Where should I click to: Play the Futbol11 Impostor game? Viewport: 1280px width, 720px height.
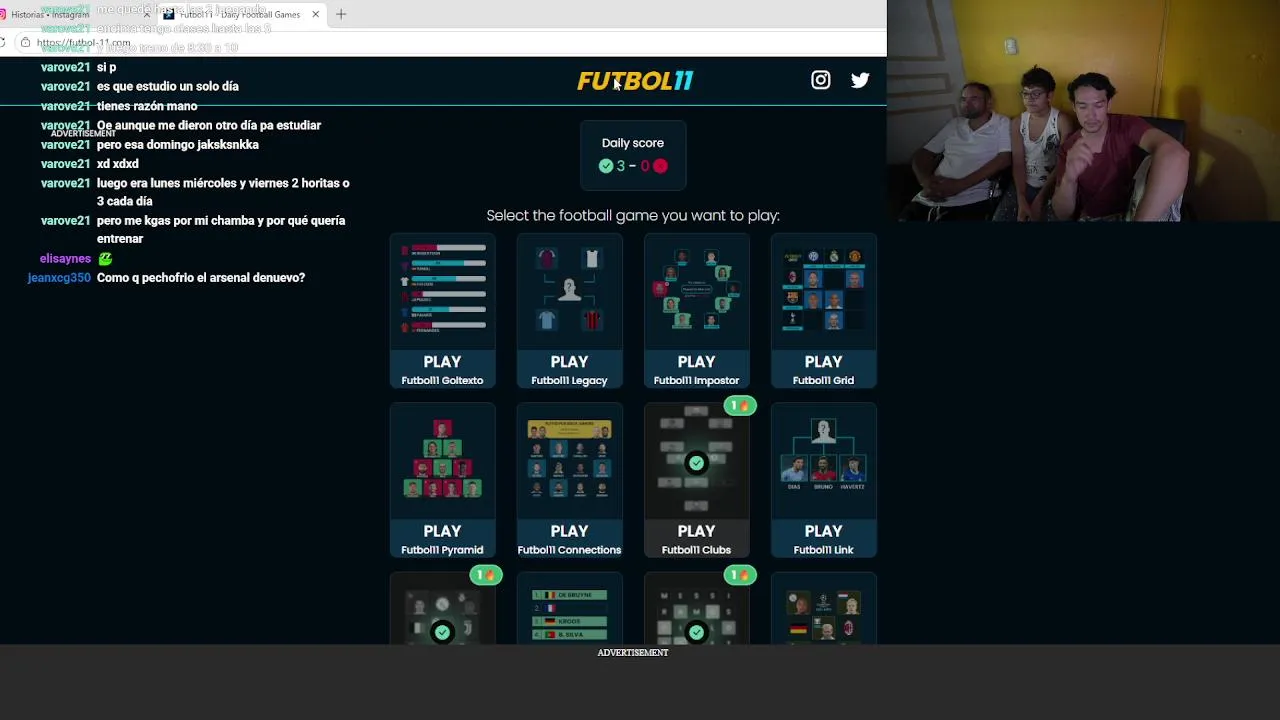coord(696,368)
